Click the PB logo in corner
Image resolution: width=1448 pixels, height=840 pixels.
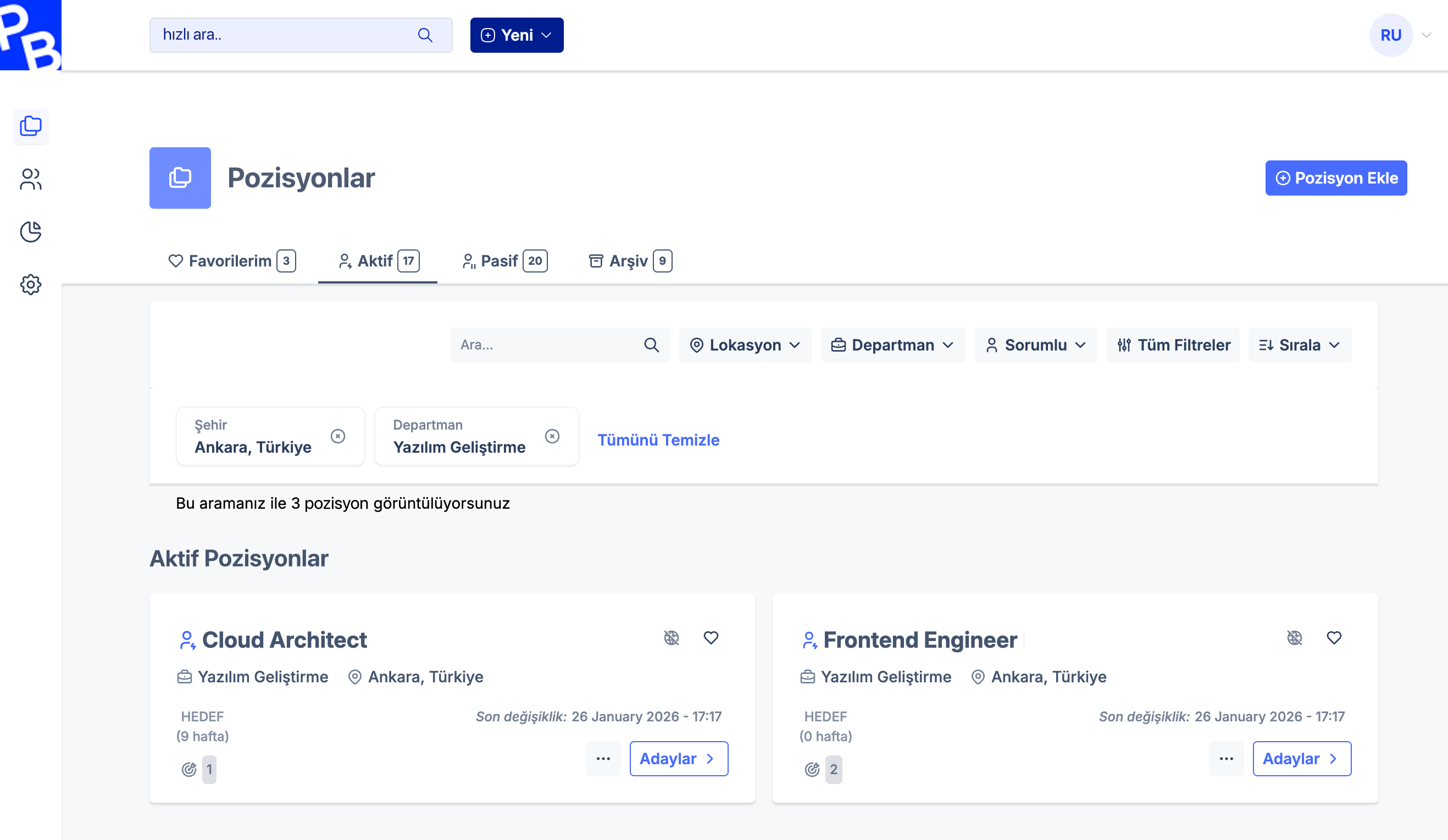pyautogui.click(x=30, y=35)
